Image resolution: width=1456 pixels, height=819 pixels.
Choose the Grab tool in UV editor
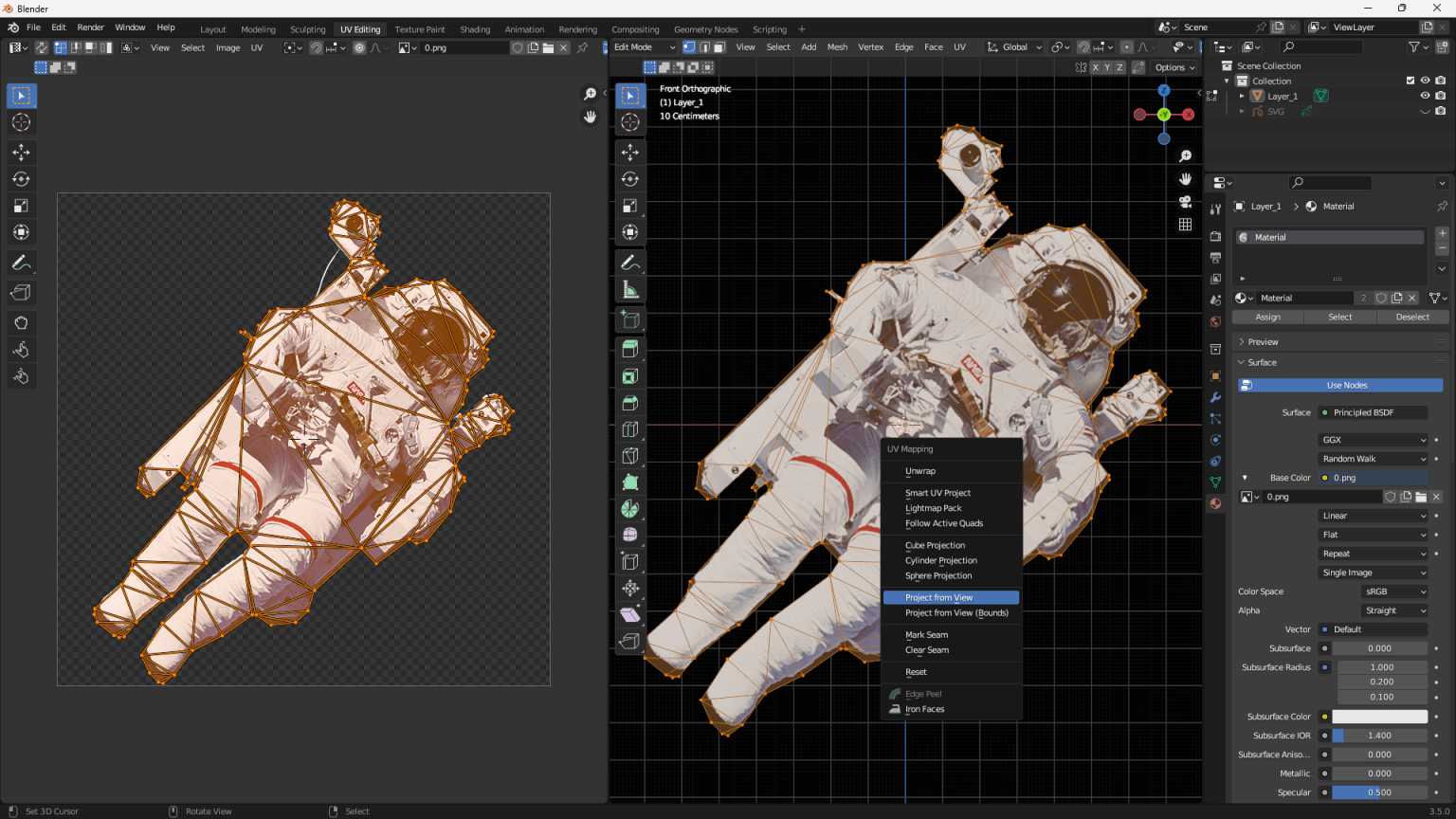[x=21, y=323]
